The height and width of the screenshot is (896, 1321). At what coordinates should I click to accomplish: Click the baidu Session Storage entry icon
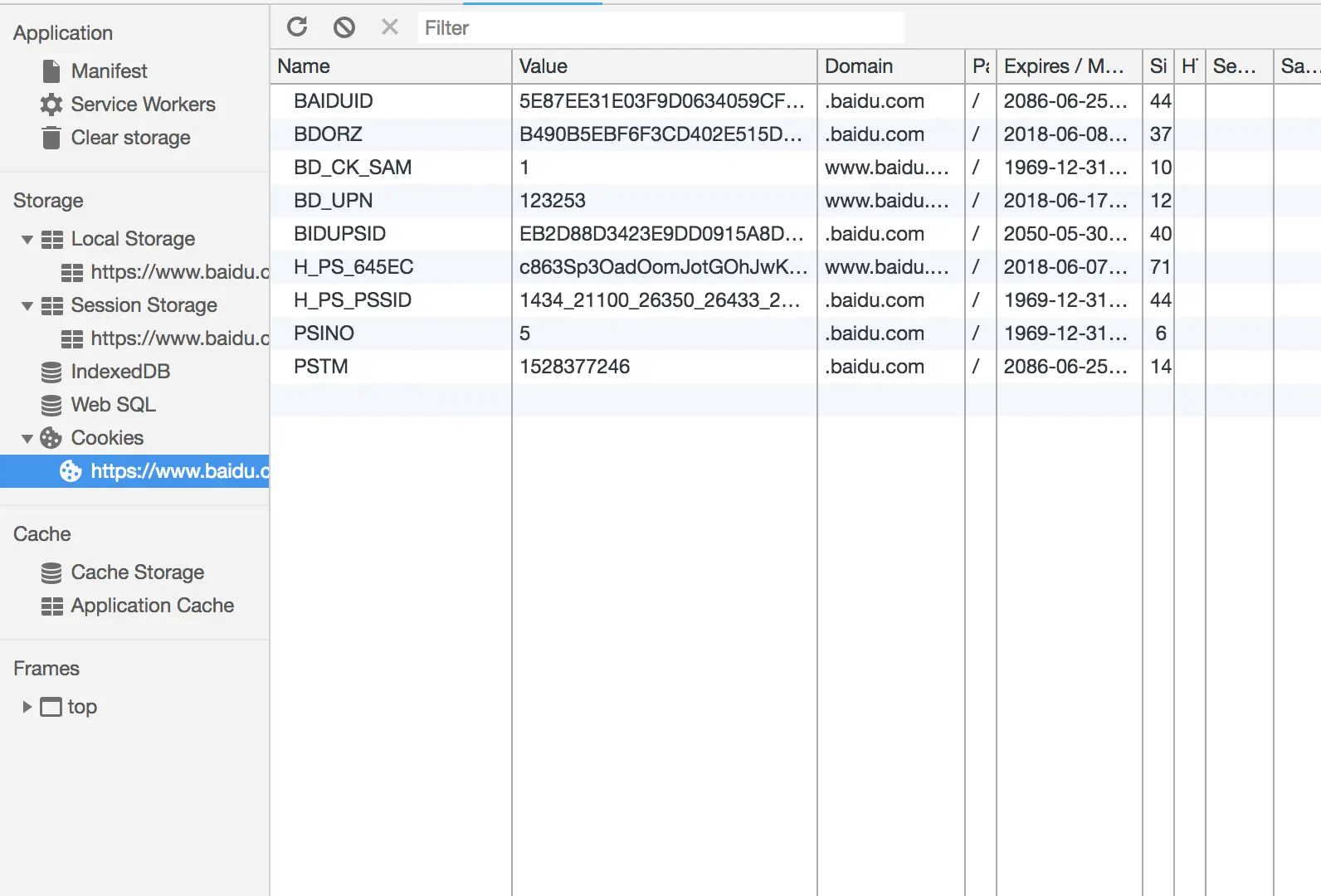[x=72, y=339]
